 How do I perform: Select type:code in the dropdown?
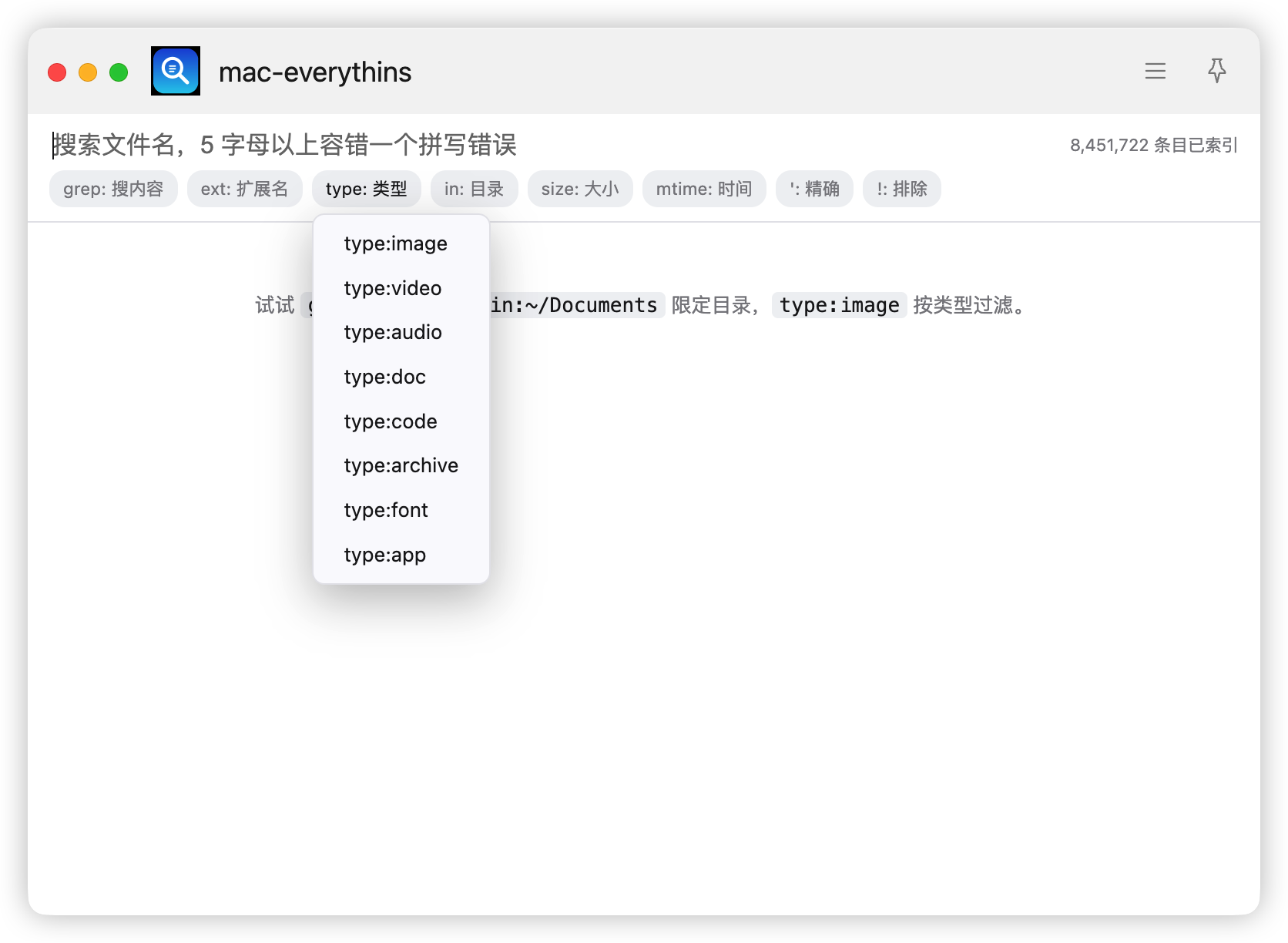coord(401,421)
